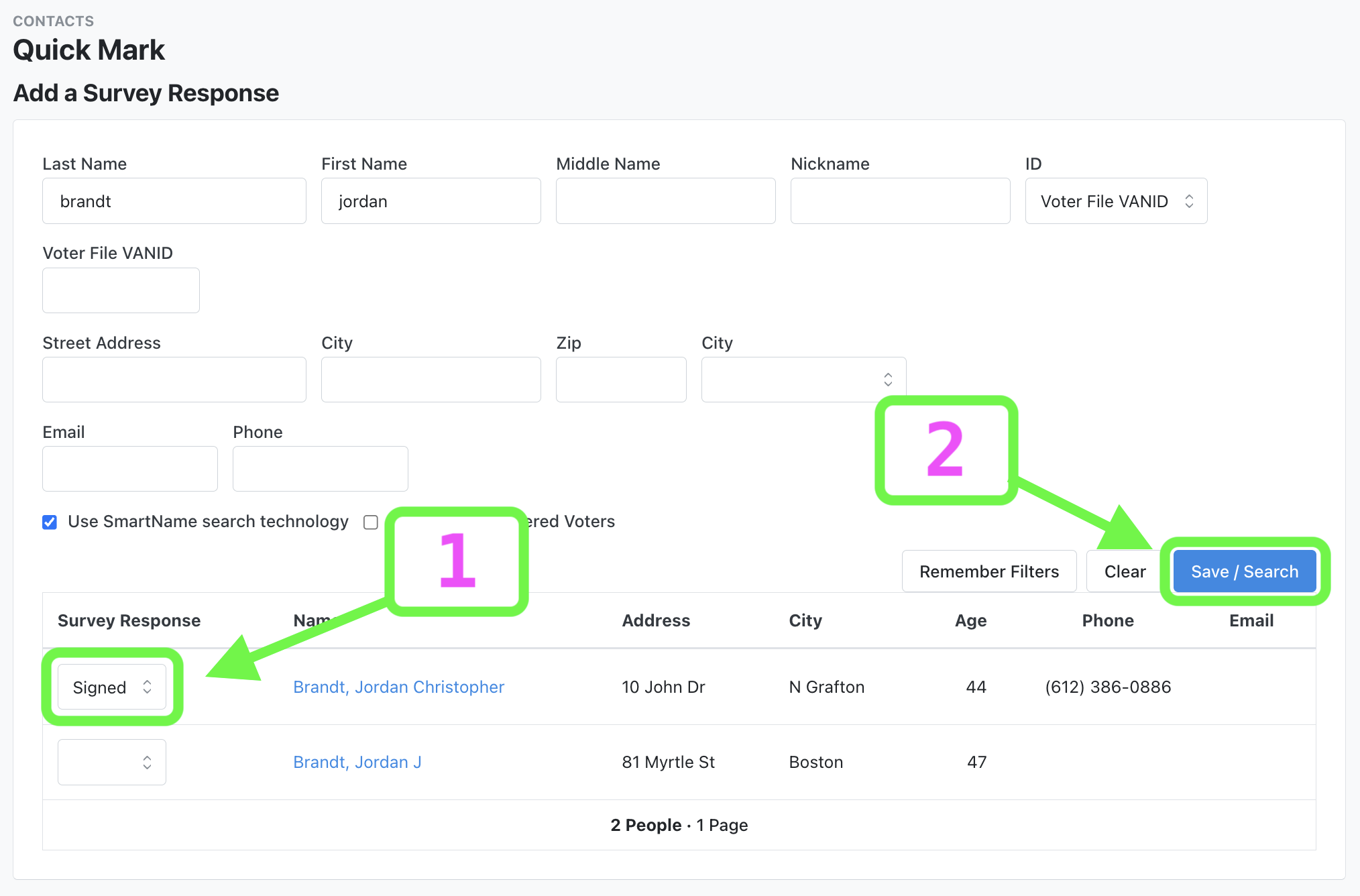This screenshot has height=896, width=1360.
Task: Open Brandt, Jordan Christopher contact link
Action: (398, 687)
